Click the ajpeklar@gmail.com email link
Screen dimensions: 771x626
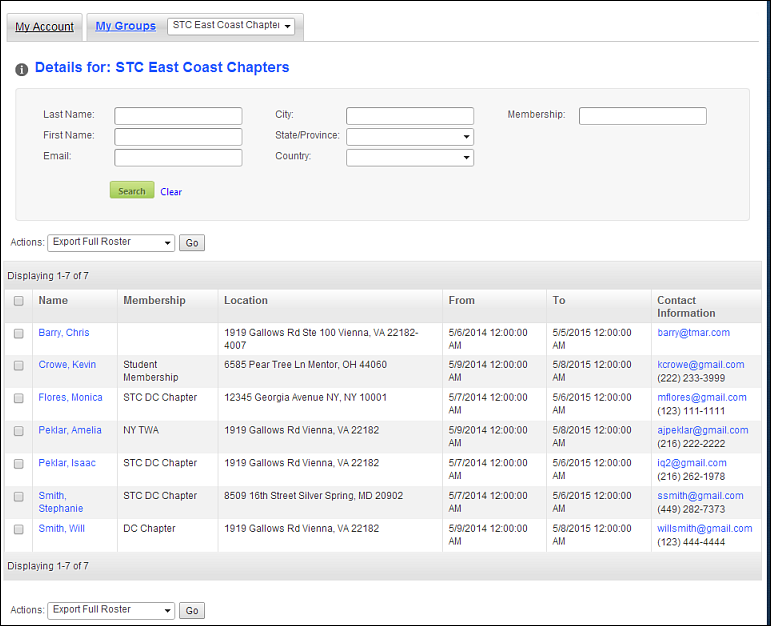tap(703, 430)
